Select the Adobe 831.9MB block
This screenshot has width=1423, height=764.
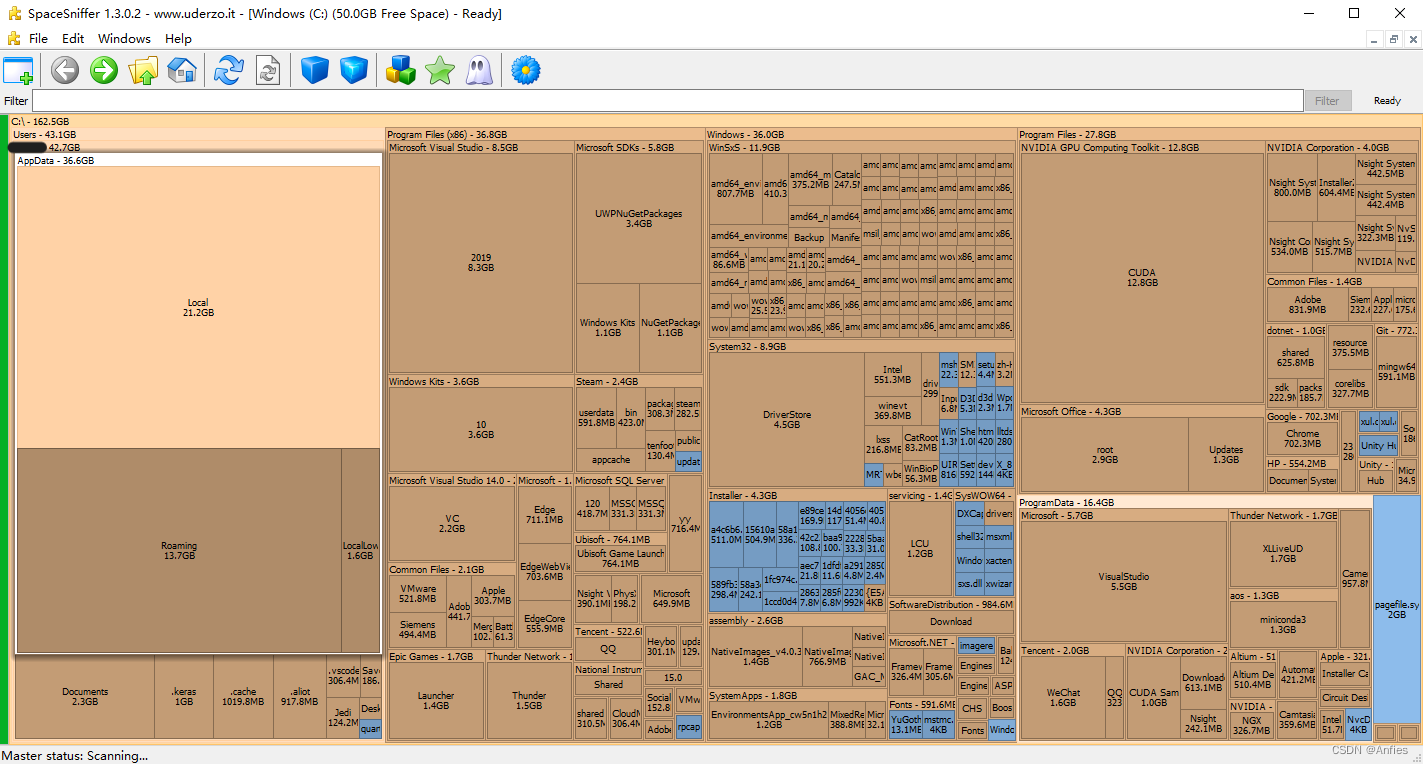(1308, 304)
